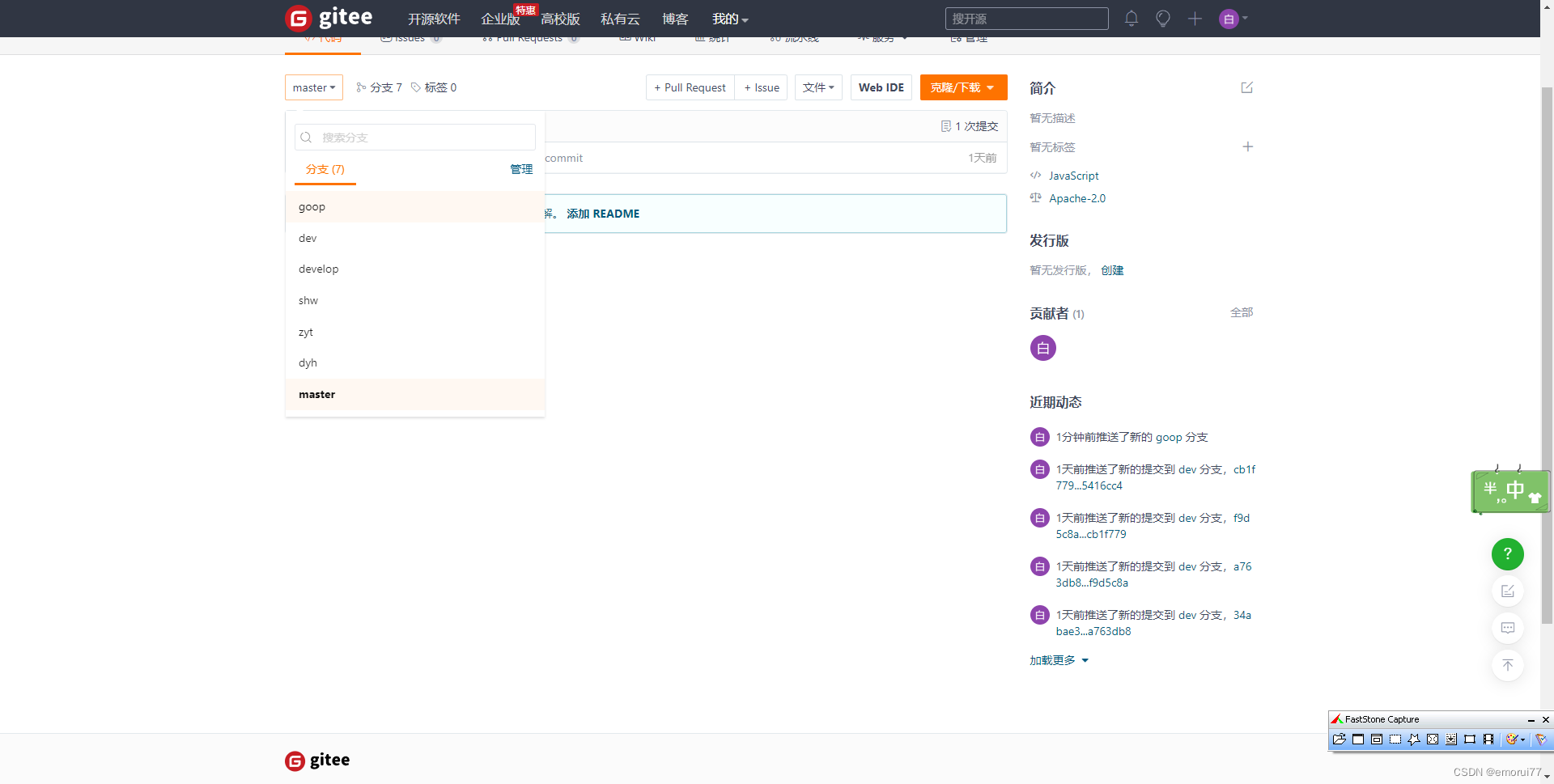Open 高校版 in top navigation
Viewport: 1554px width, 784px height.
[x=560, y=19]
